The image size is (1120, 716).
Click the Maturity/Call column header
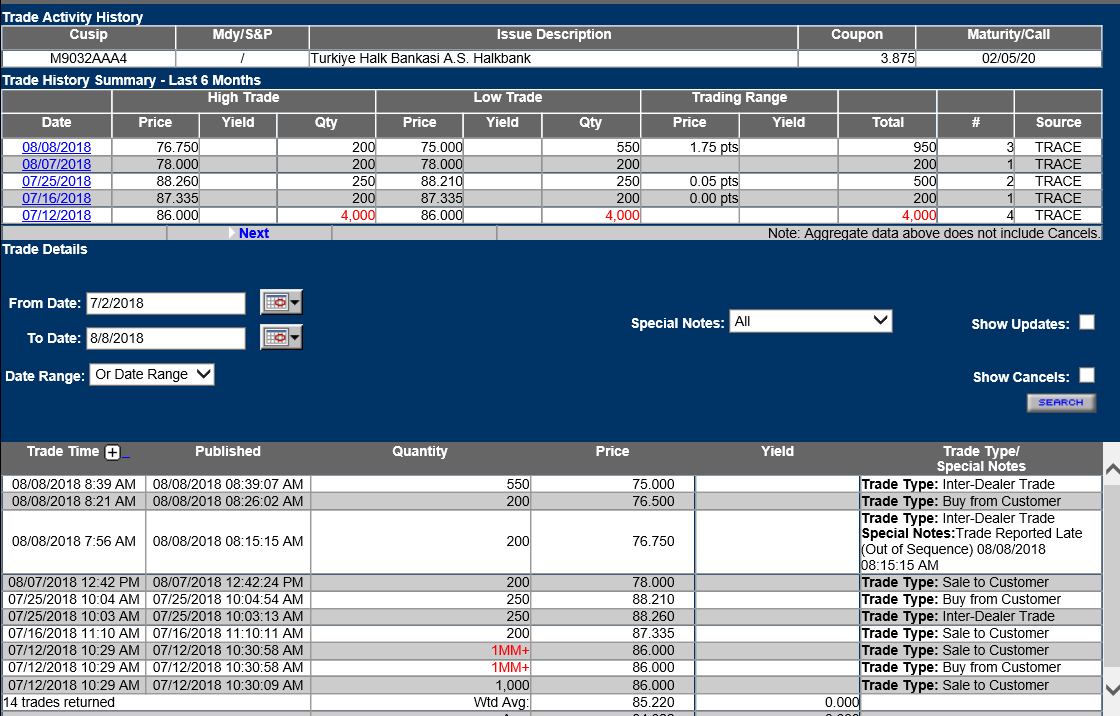coord(1008,34)
